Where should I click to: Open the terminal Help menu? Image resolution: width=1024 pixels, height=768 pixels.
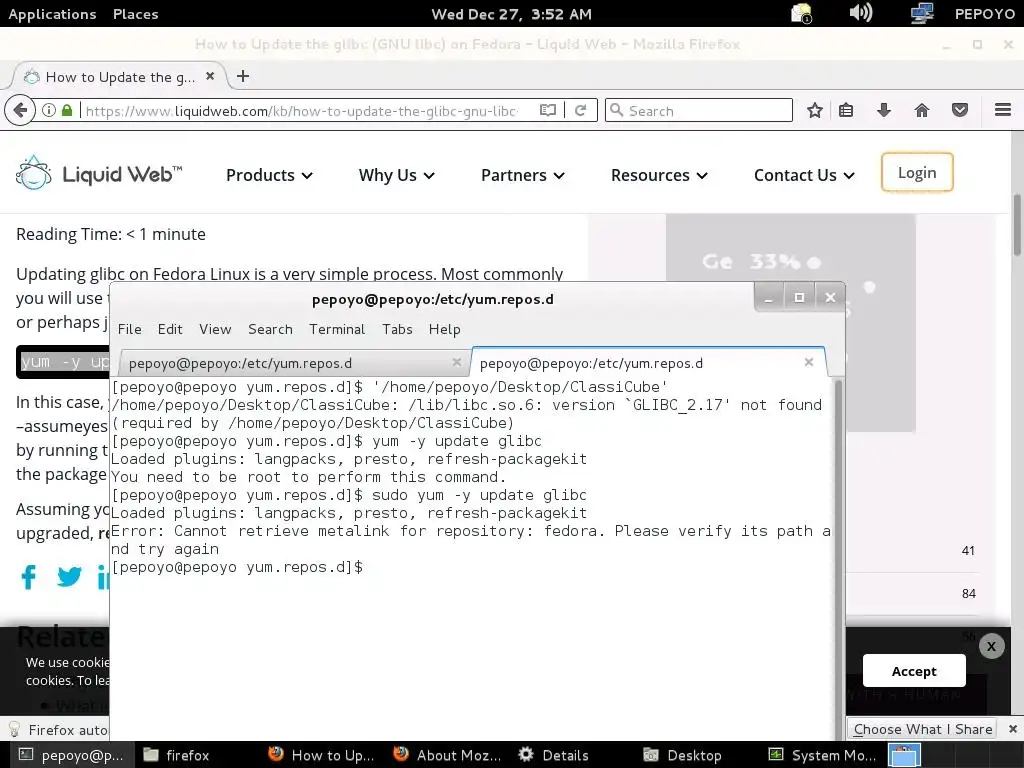[x=445, y=329]
